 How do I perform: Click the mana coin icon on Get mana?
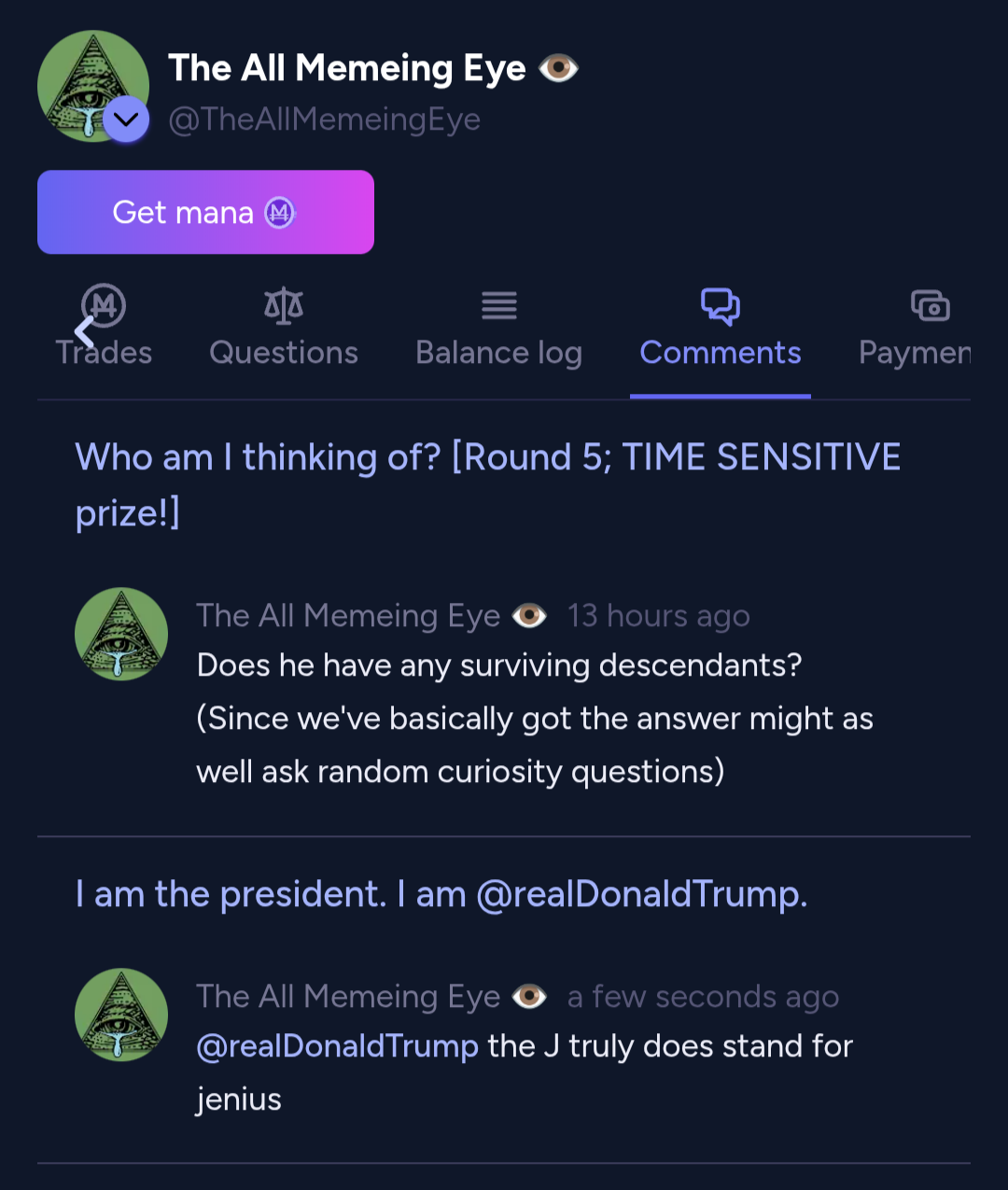pos(279,213)
